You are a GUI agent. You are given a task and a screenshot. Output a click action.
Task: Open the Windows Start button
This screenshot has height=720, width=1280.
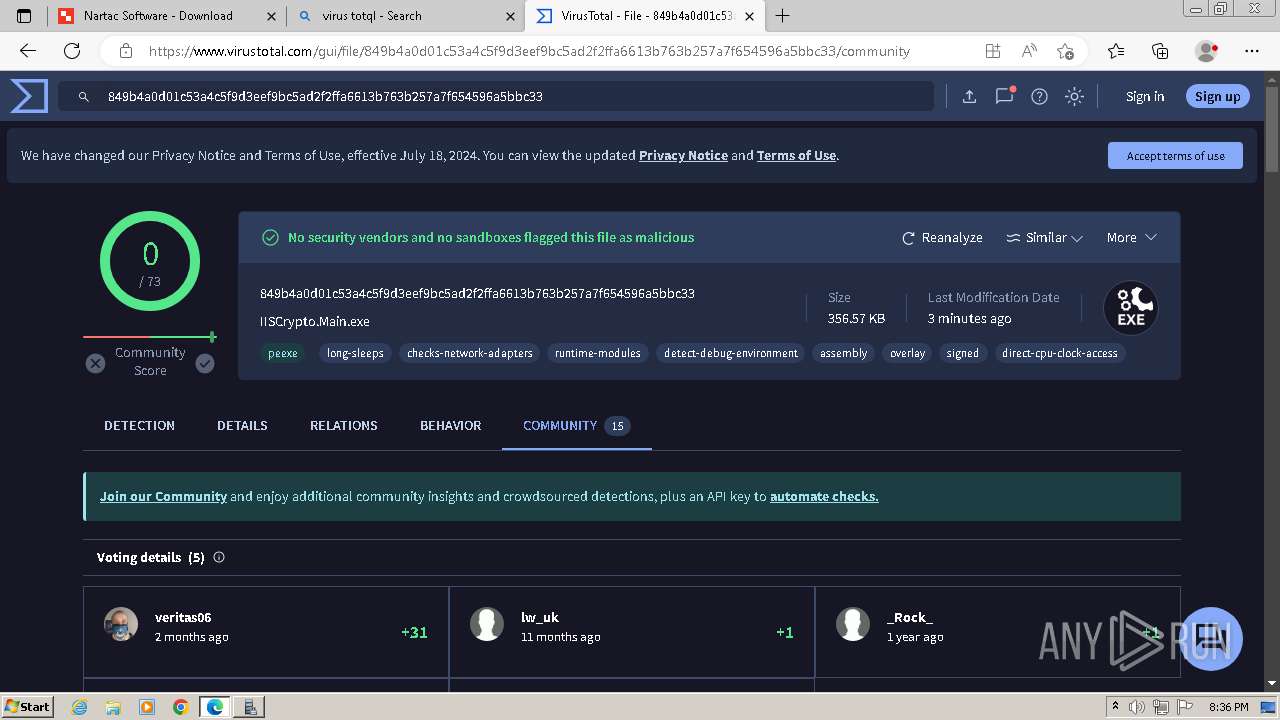[27, 707]
